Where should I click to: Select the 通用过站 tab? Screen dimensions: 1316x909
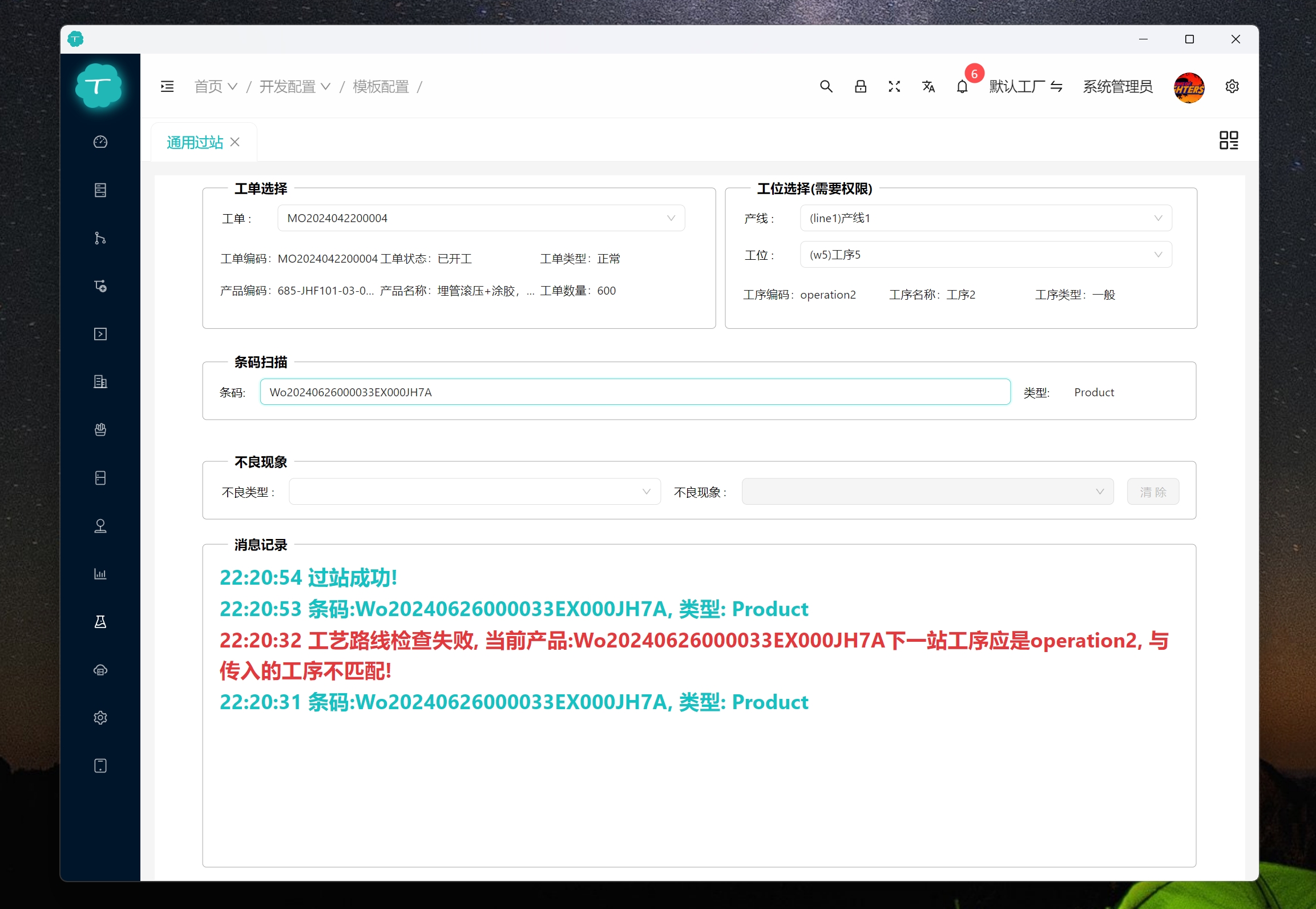195,142
